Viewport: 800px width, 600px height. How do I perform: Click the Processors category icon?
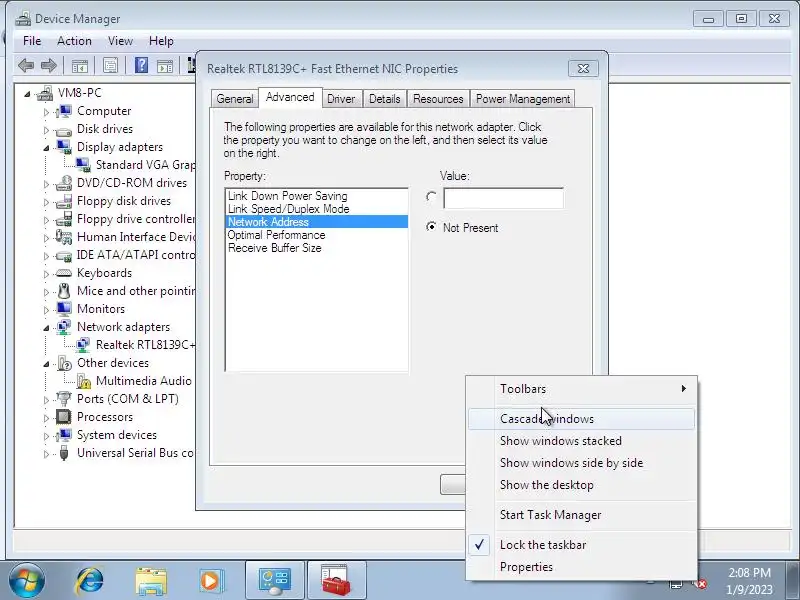pyautogui.click(x=64, y=417)
